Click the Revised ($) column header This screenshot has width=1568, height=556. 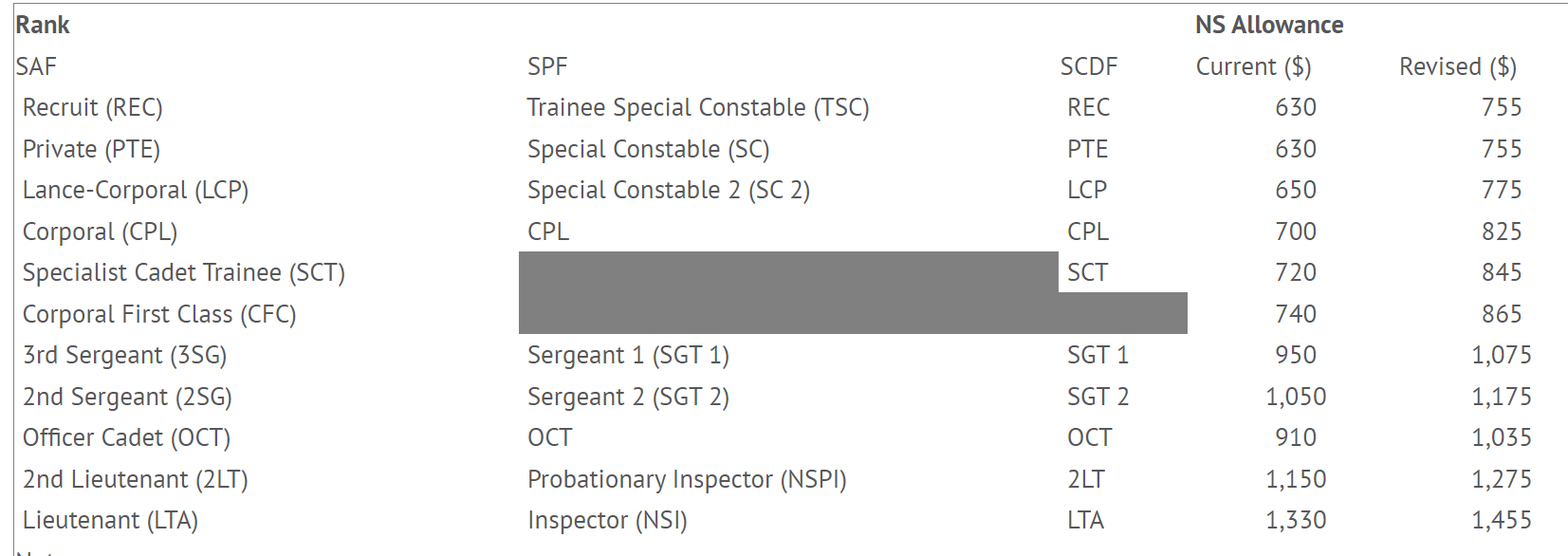click(x=1457, y=66)
